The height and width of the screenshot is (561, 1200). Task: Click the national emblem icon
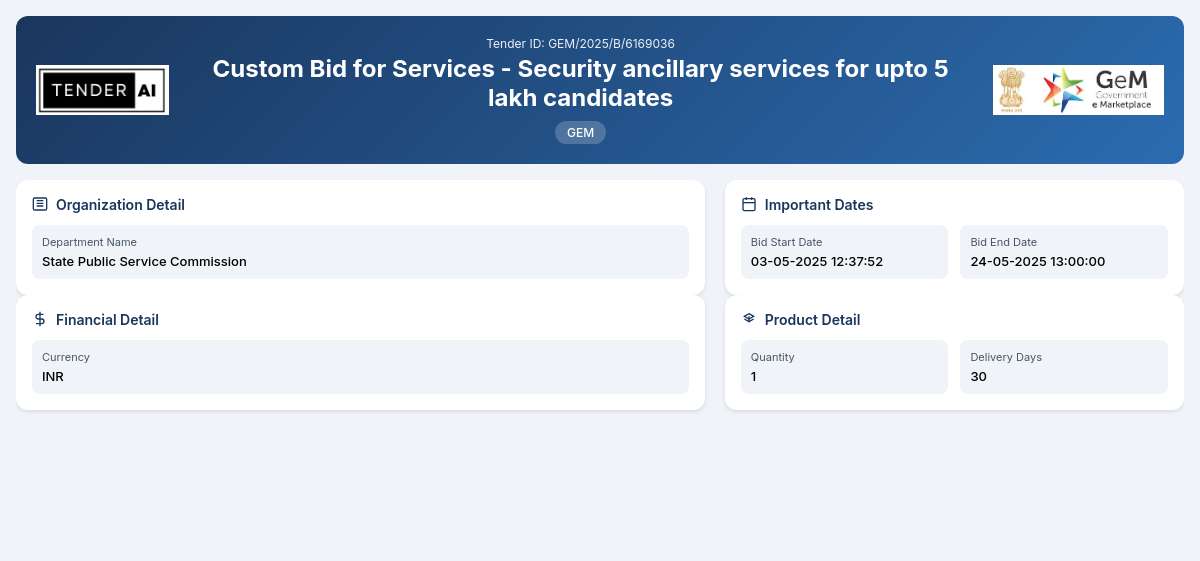click(x=1013, y=90)
